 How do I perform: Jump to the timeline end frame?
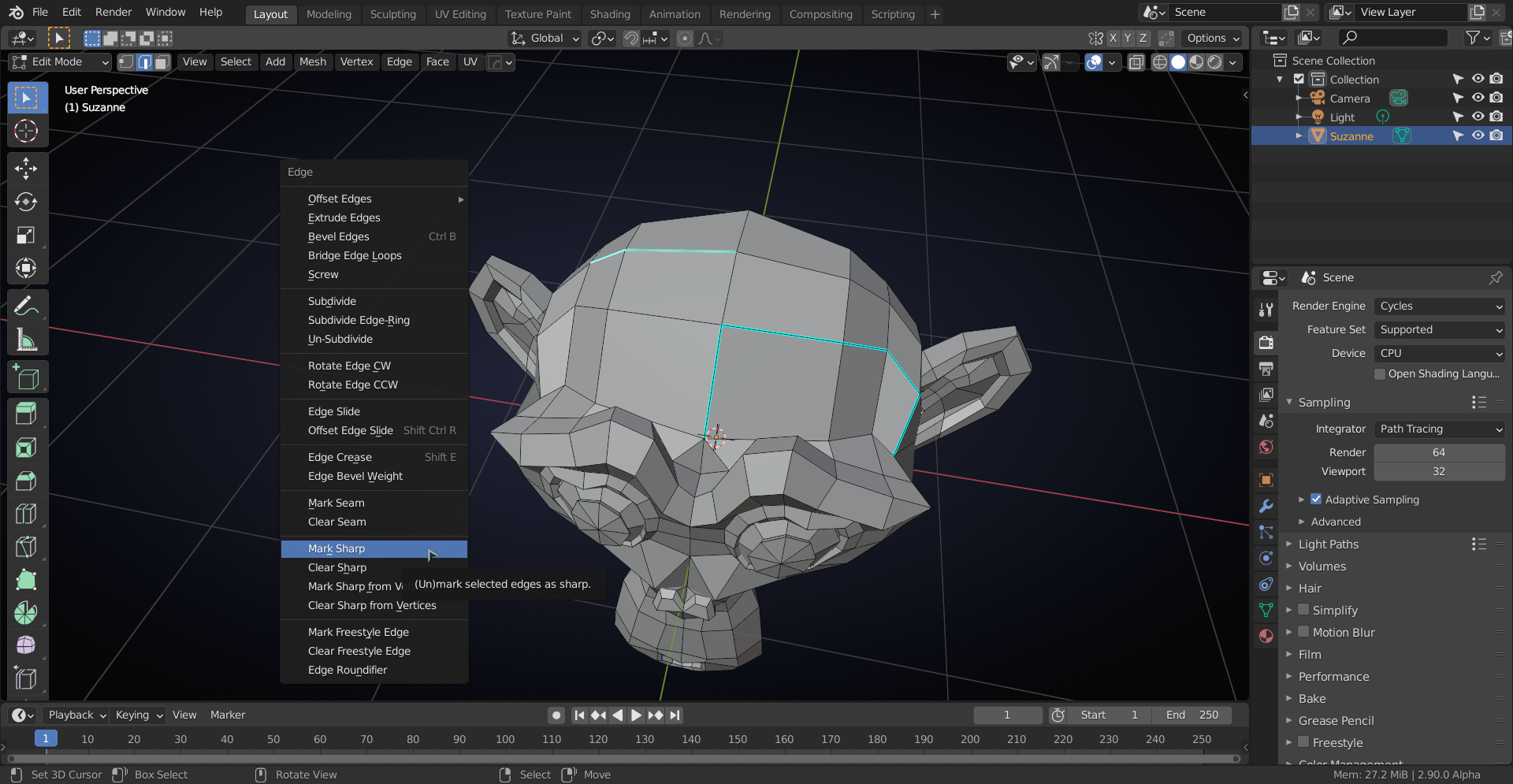(x=675, y=715)
